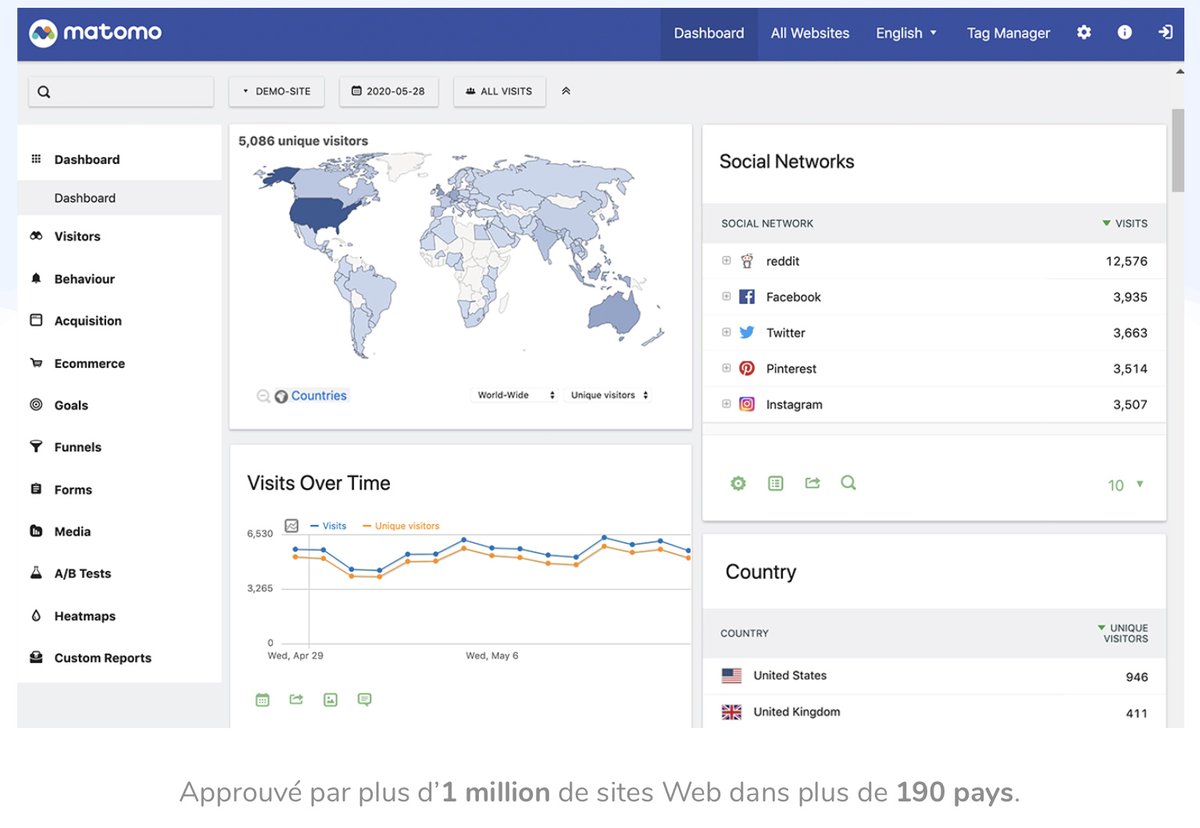The height and width of the screenshot is (828, 1200).
Task: Open the info about Matomo icon
Action: click(x=1125, y=33)
